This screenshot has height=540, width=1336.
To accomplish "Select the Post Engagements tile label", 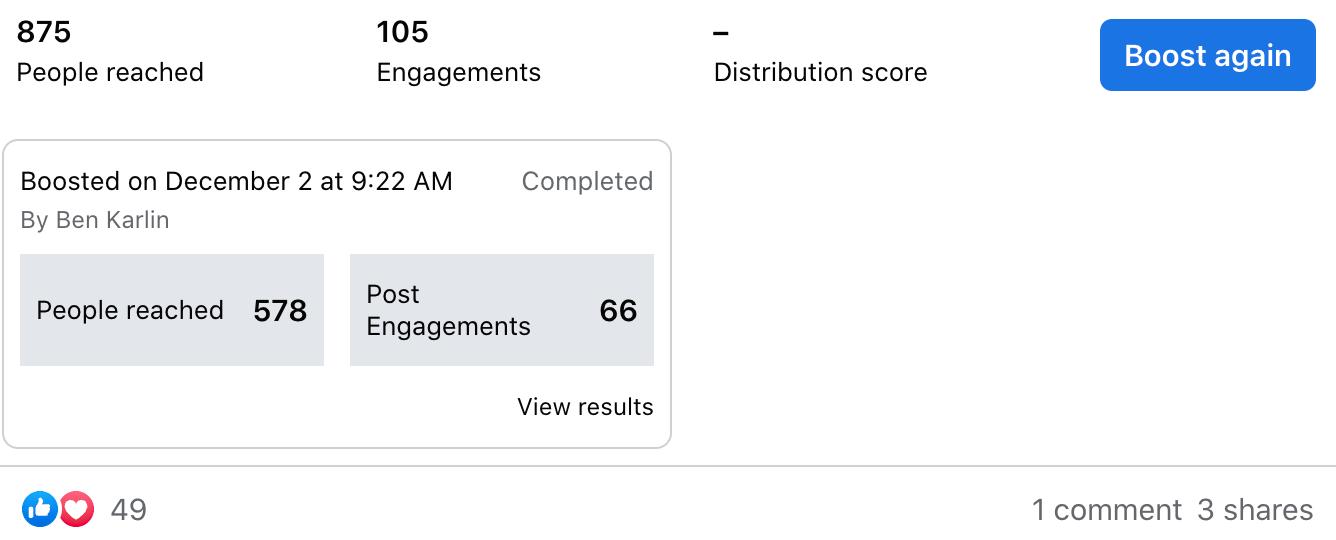I will pos(448,310).
